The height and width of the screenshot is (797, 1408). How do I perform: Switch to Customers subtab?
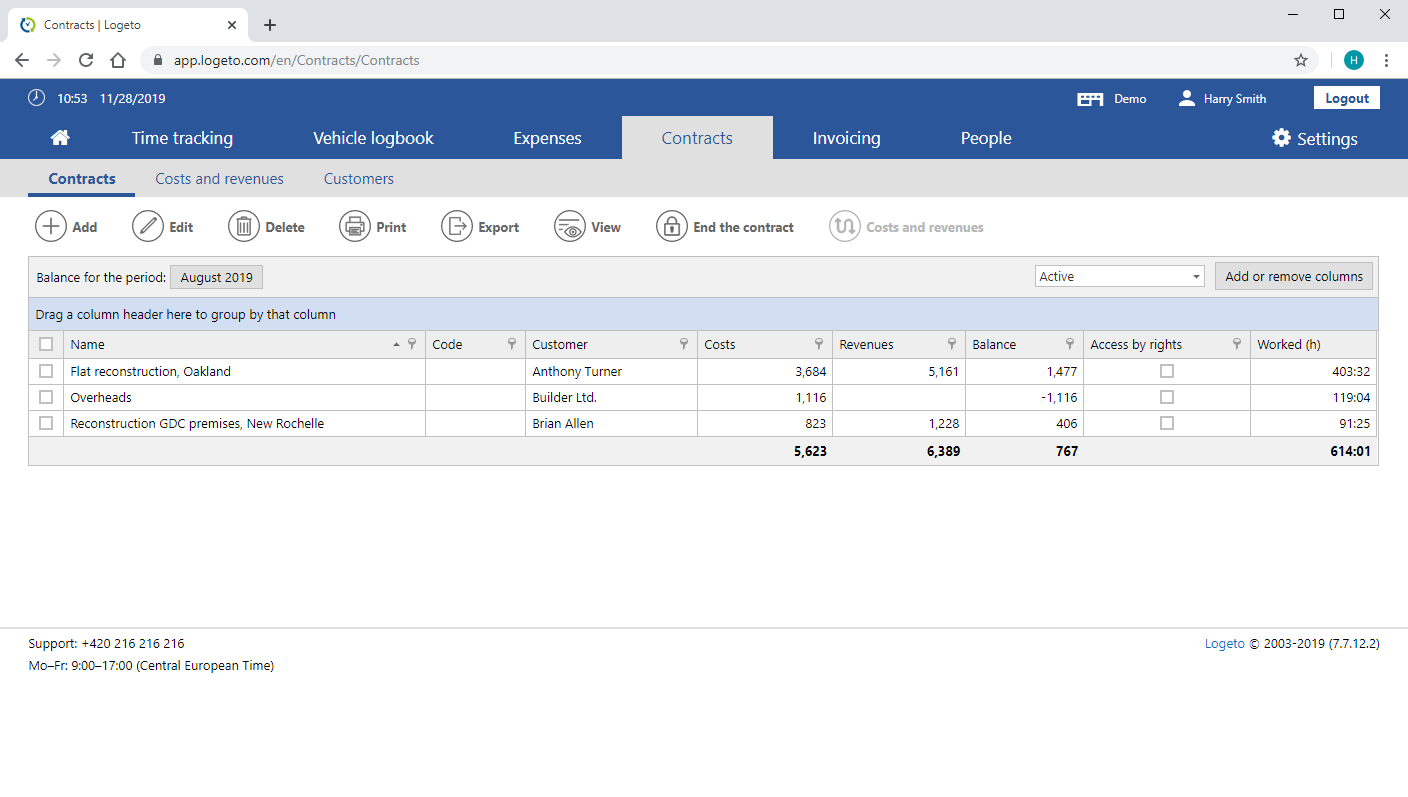359,179
